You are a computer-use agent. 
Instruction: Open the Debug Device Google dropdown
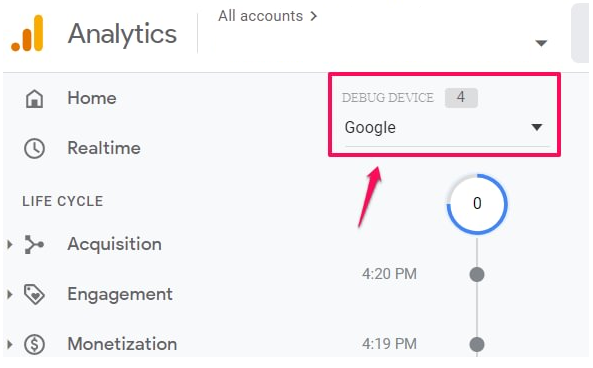(445, 127)
